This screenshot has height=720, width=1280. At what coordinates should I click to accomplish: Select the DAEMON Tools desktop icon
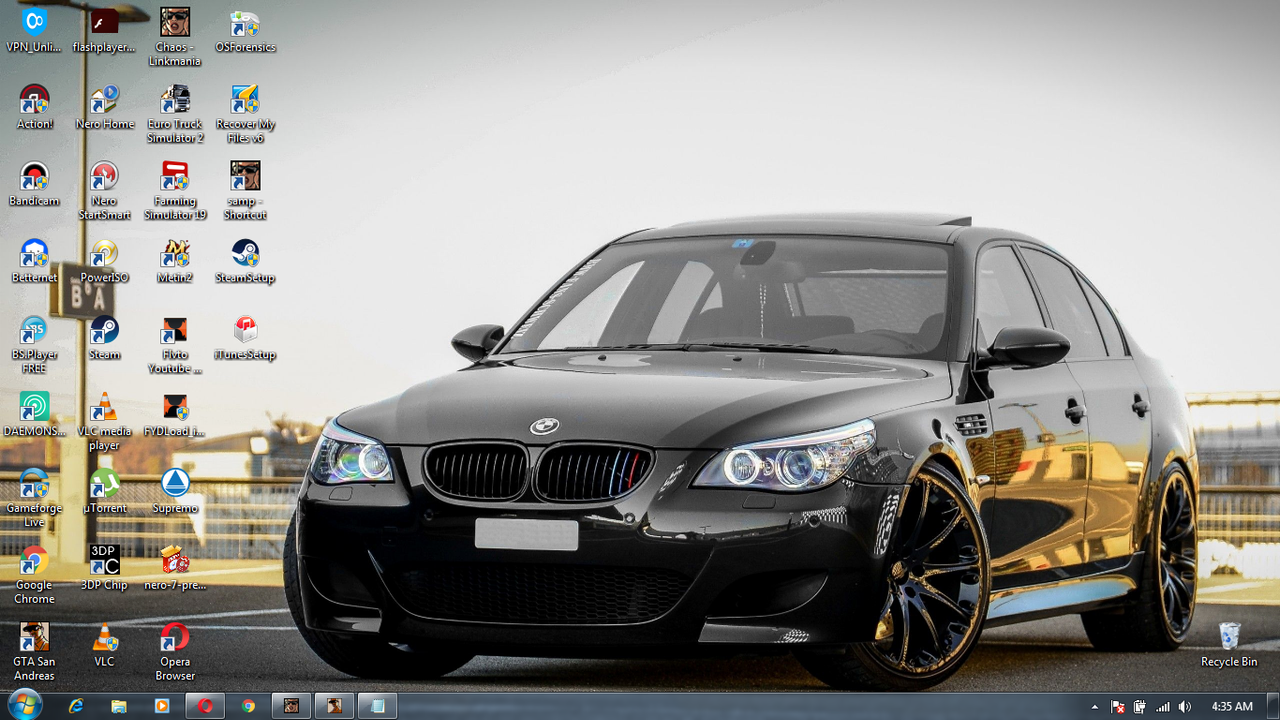click(x=35, y=415)
